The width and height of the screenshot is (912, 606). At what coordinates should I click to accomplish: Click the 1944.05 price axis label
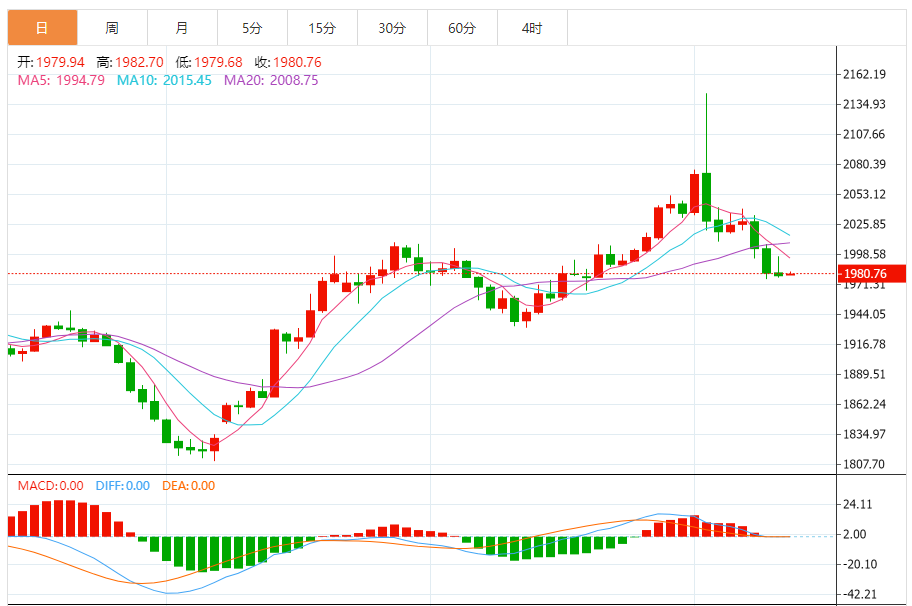[x=864, y=314]
